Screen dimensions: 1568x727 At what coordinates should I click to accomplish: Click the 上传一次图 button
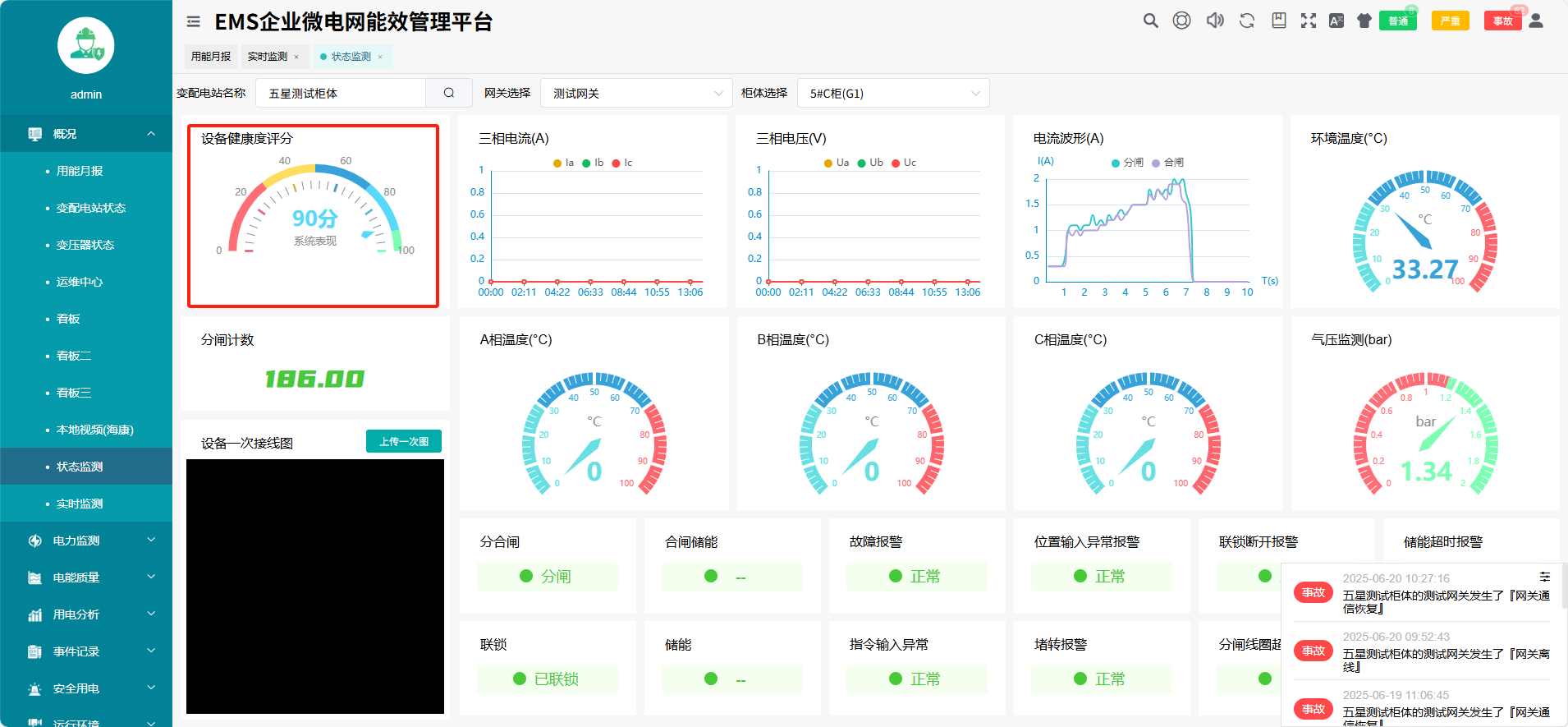[403, 441]
